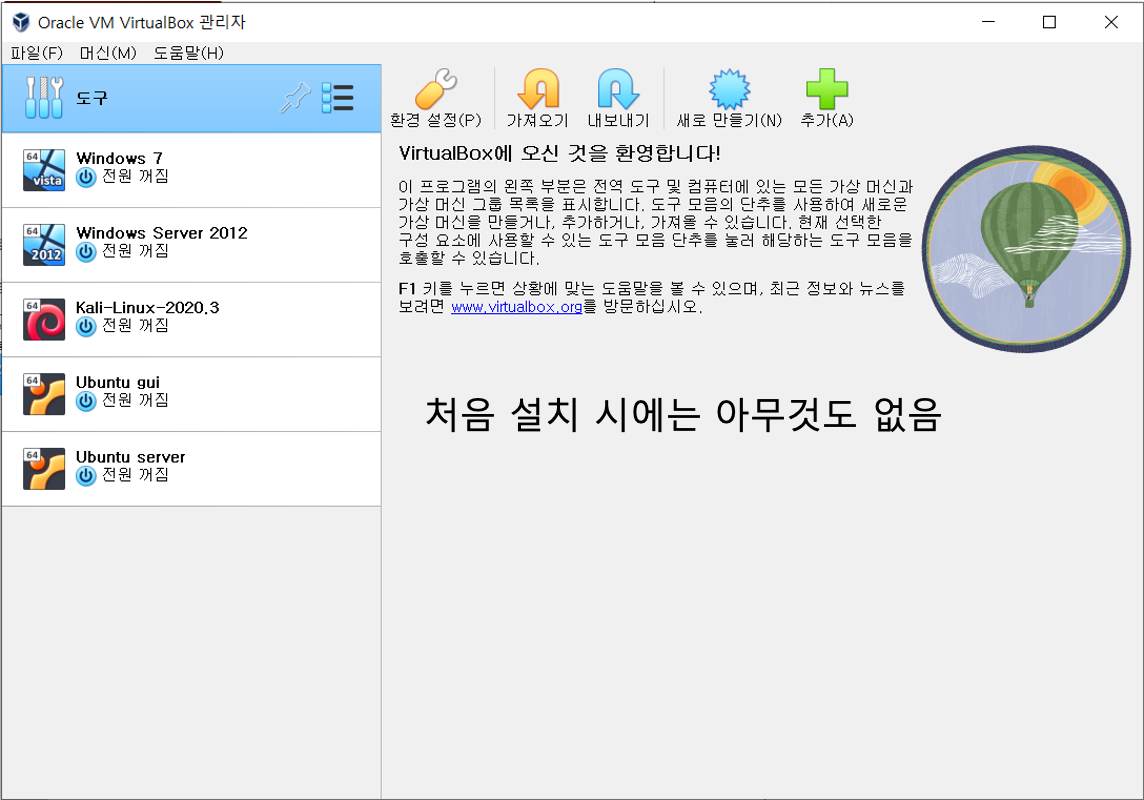Add existing machine via green plus icon
Viewport: 1144px width, 800px height.
click(827, 89)
